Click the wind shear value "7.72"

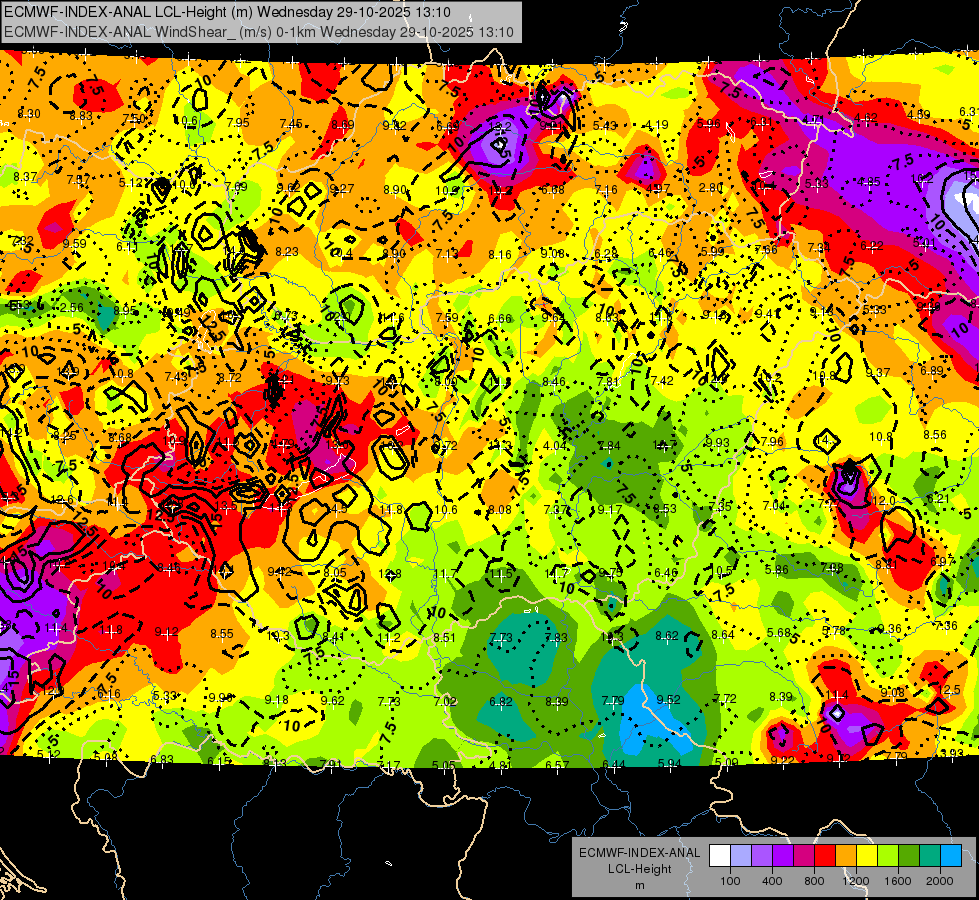point(725,698)
